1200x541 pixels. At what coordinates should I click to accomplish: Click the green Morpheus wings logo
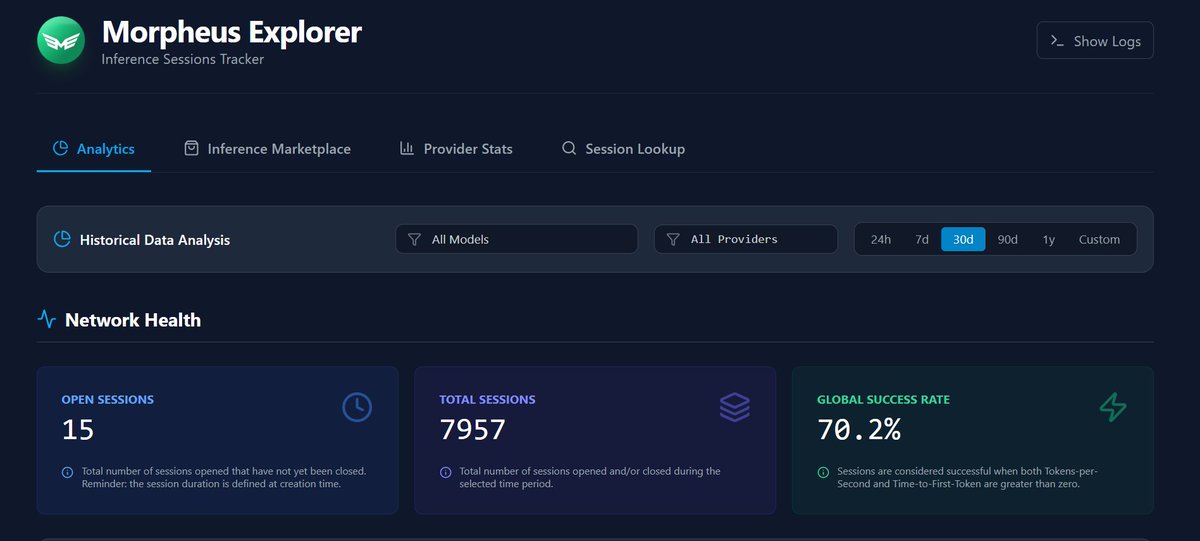pyautogui.click(x=63, y=41)
